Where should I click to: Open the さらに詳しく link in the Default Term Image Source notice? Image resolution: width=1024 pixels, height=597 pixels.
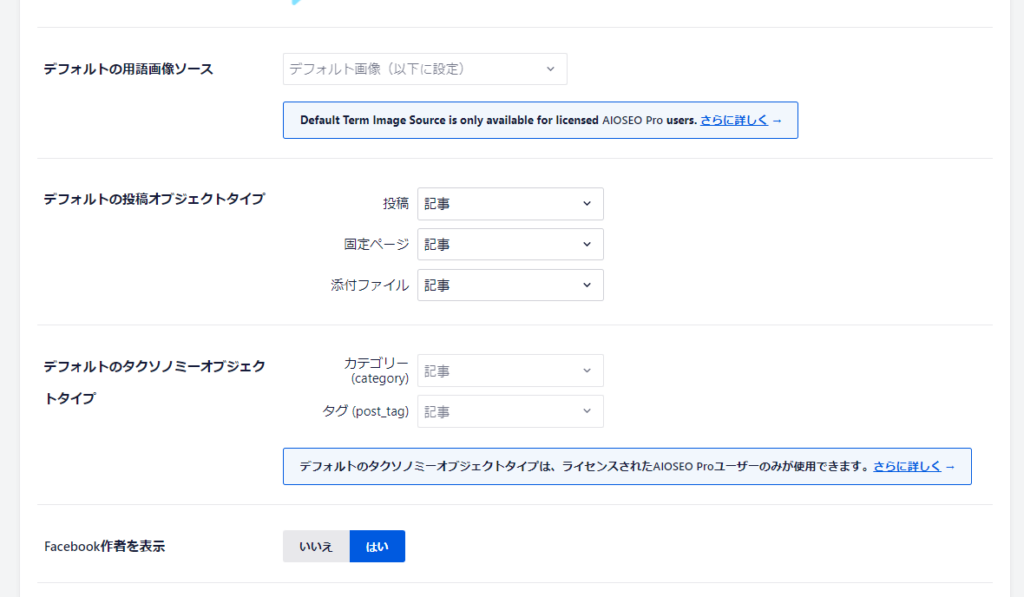(734, 120)
